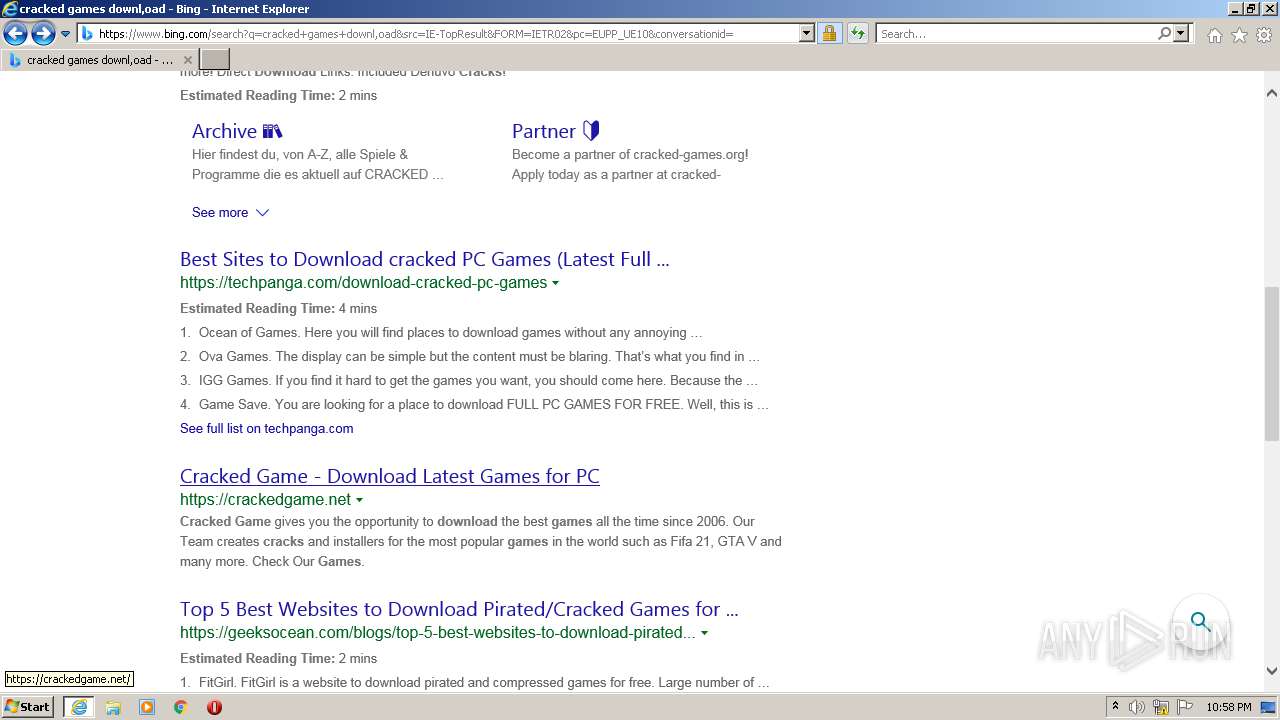Click Internet Explorer taskbar icon
Screen dimensions: 1280x720
pyautogui.click(x=79, y=707)
